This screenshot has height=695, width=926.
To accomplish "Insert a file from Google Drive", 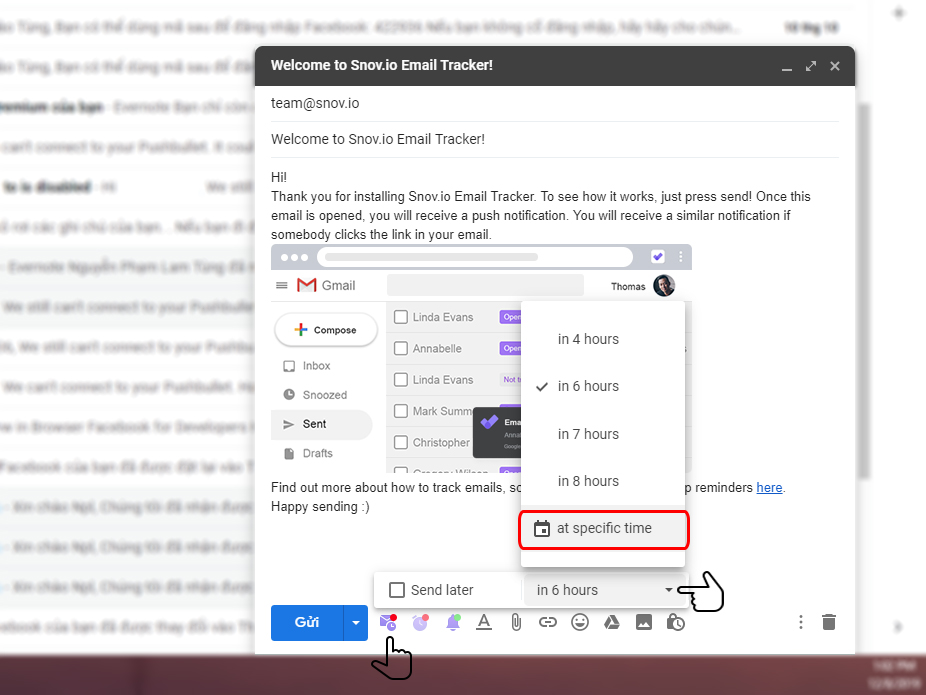I will (x=611, y=622).
